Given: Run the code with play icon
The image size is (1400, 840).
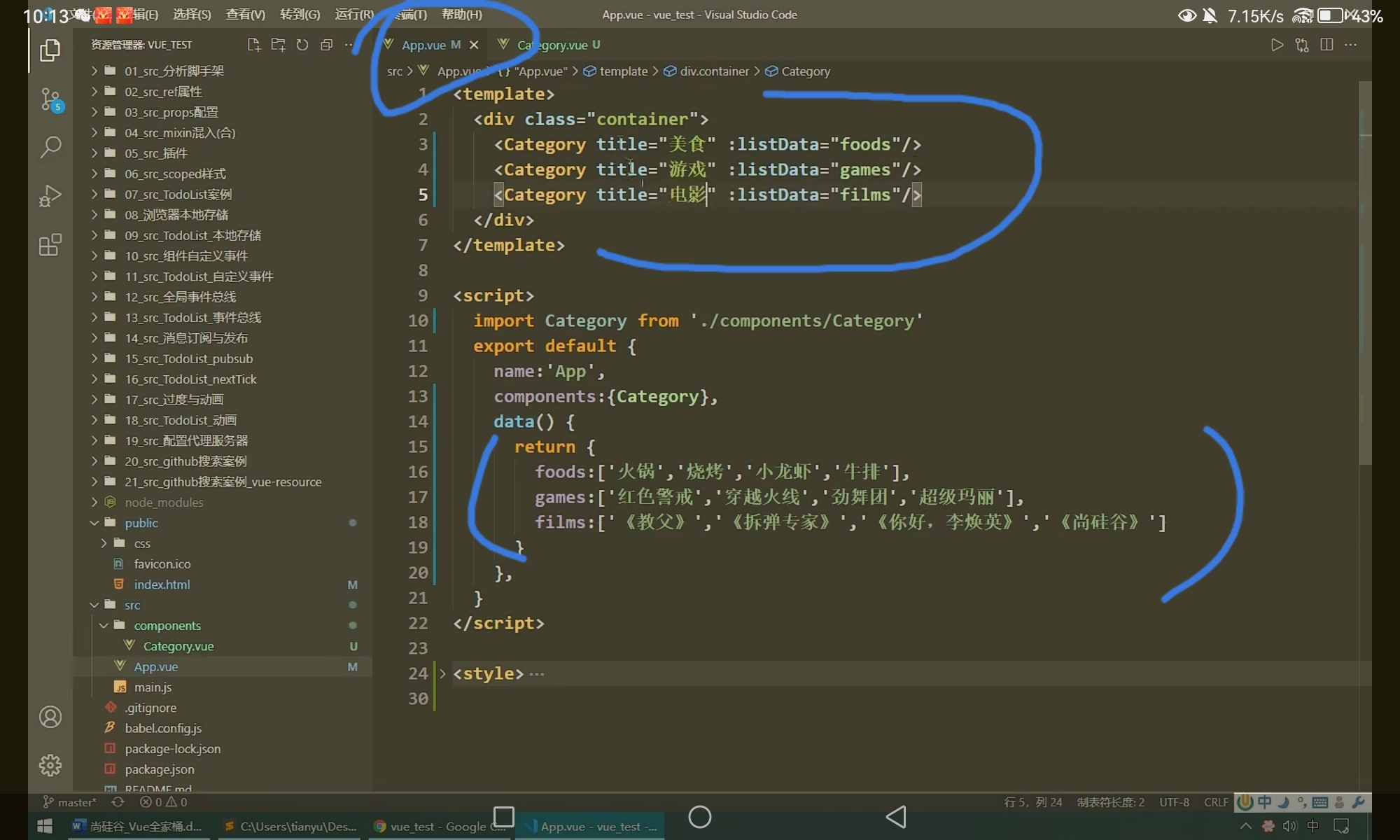Looking at the screenshot, I should click(1277, 45).
